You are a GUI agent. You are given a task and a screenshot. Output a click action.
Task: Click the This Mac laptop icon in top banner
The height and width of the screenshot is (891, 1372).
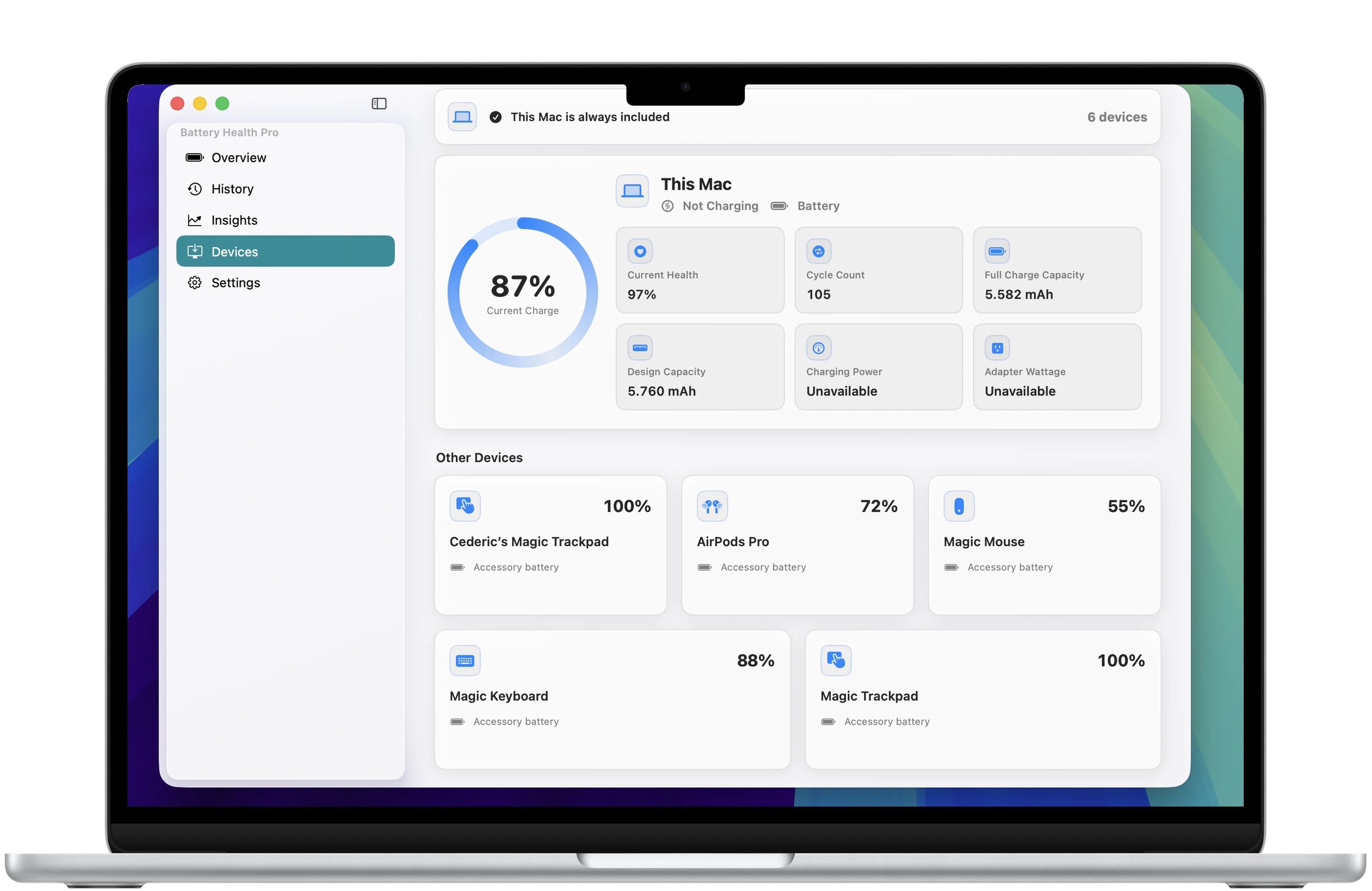tap(462, 117)
